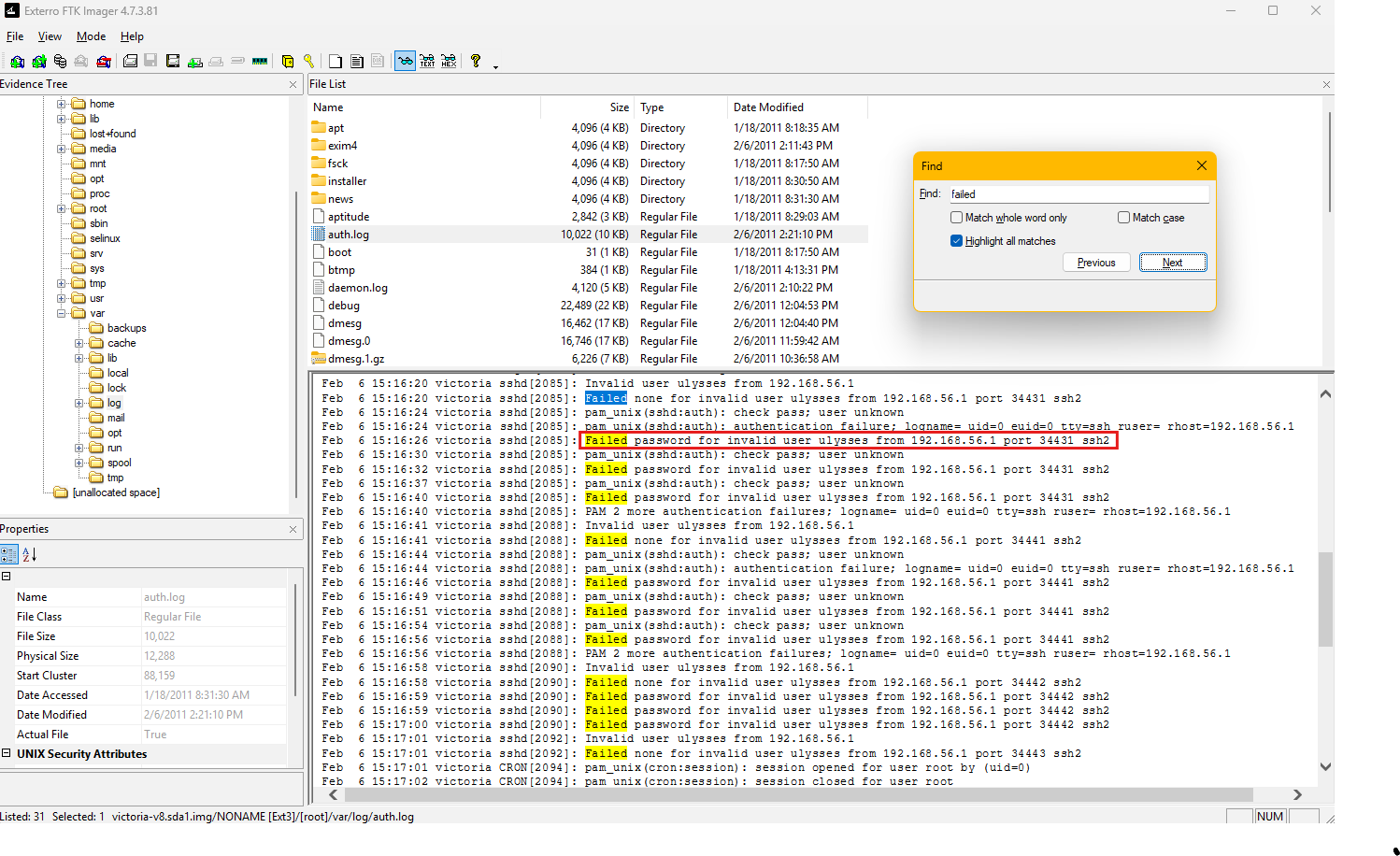Collapse the var folder in Evidence Tree
1400x856 pixels.
pyautogui.click(x=62, y=313)
